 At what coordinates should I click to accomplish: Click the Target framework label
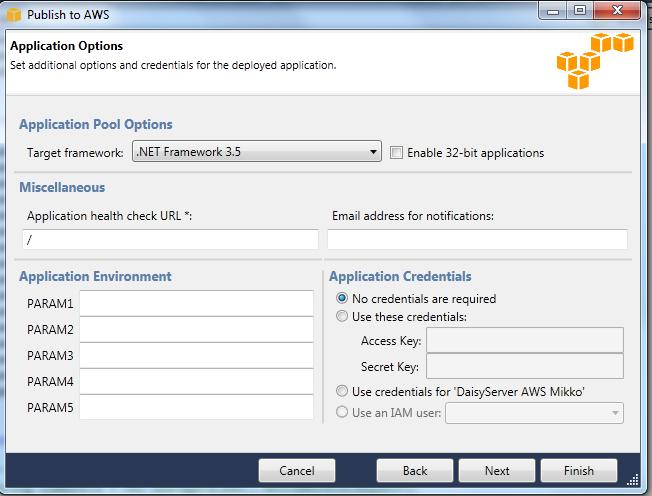[75, 153]
